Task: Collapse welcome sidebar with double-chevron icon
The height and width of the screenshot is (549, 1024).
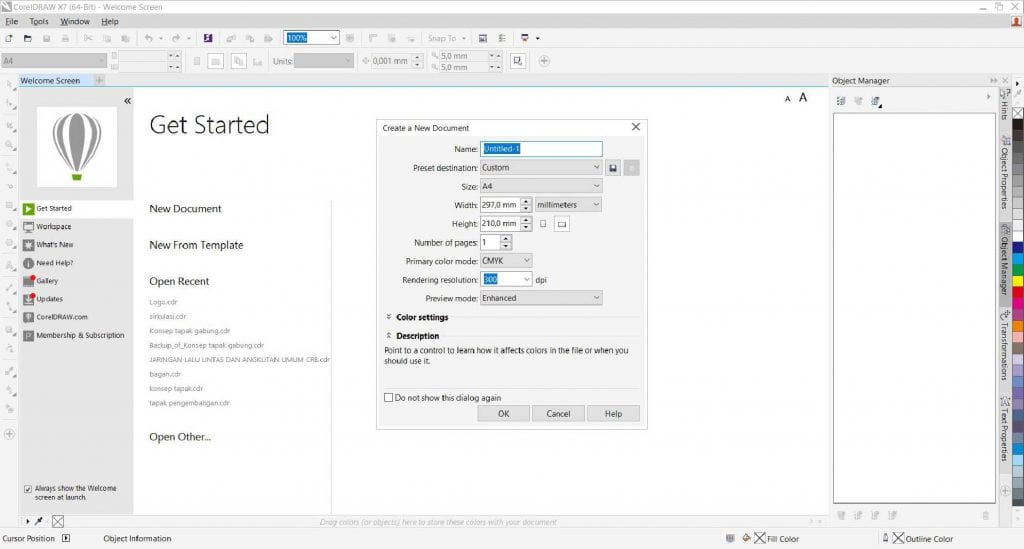Action: (127, 101)
